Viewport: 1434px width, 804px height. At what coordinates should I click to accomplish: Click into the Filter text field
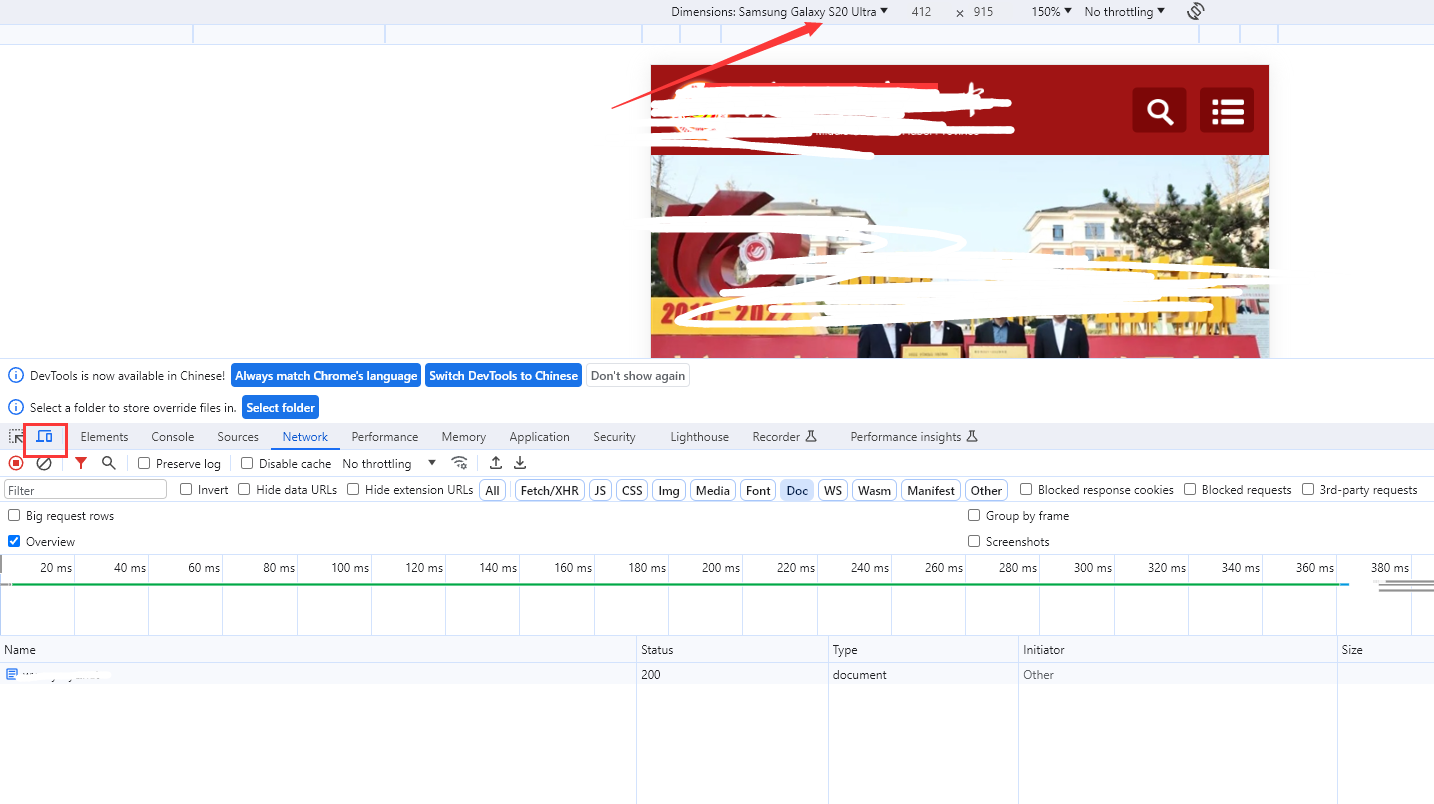86,490
